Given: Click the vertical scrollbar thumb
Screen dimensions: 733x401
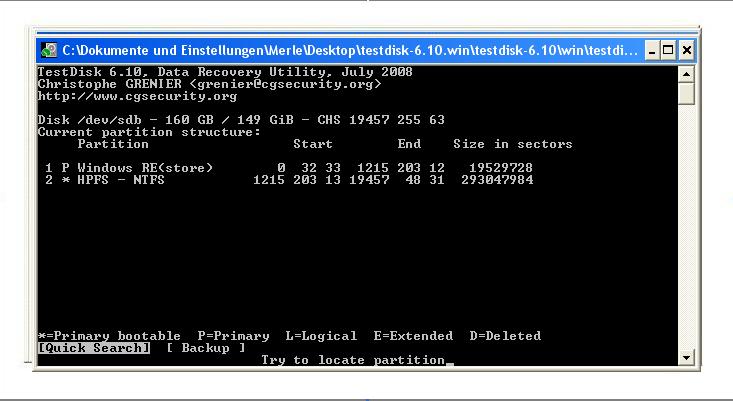Looking at the screenshot, I should [x=686, y=93].
